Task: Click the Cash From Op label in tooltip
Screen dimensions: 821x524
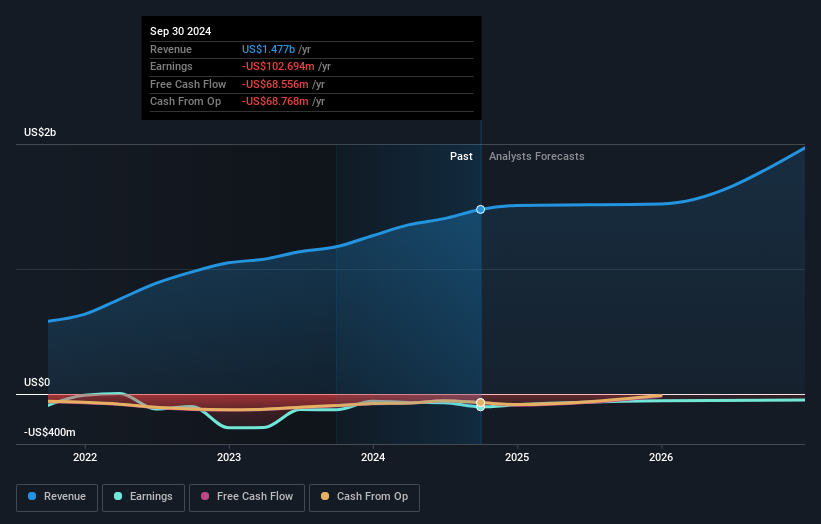Action: click(185, 102)
